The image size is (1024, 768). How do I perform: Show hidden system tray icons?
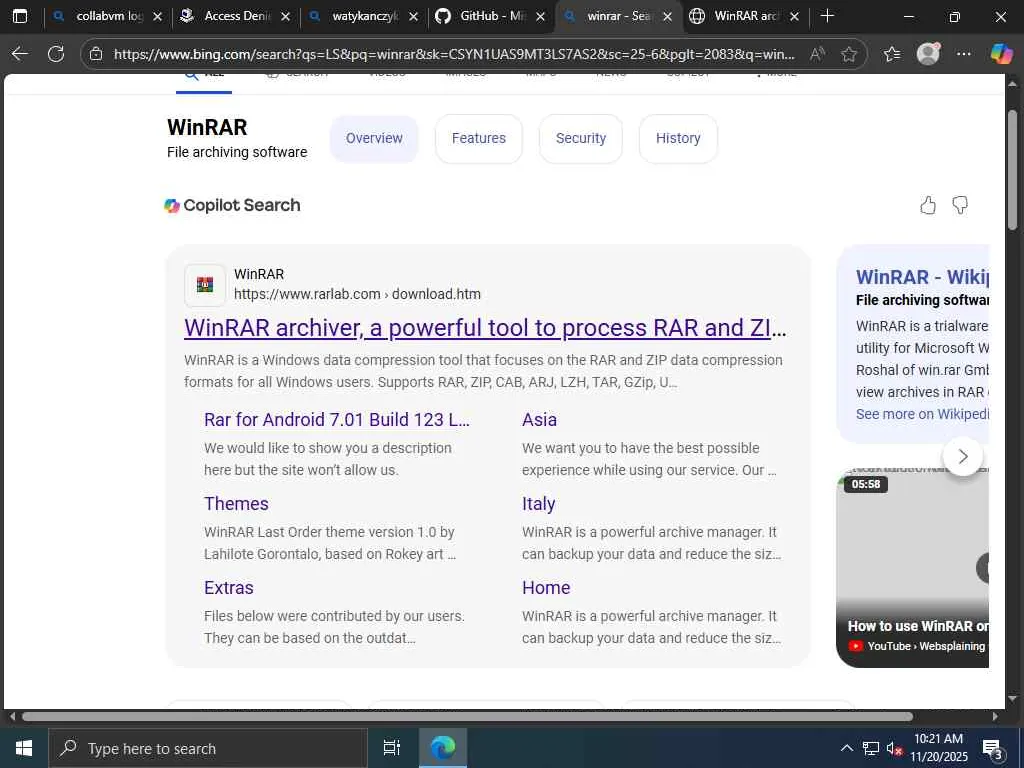(x=846, y=748)
